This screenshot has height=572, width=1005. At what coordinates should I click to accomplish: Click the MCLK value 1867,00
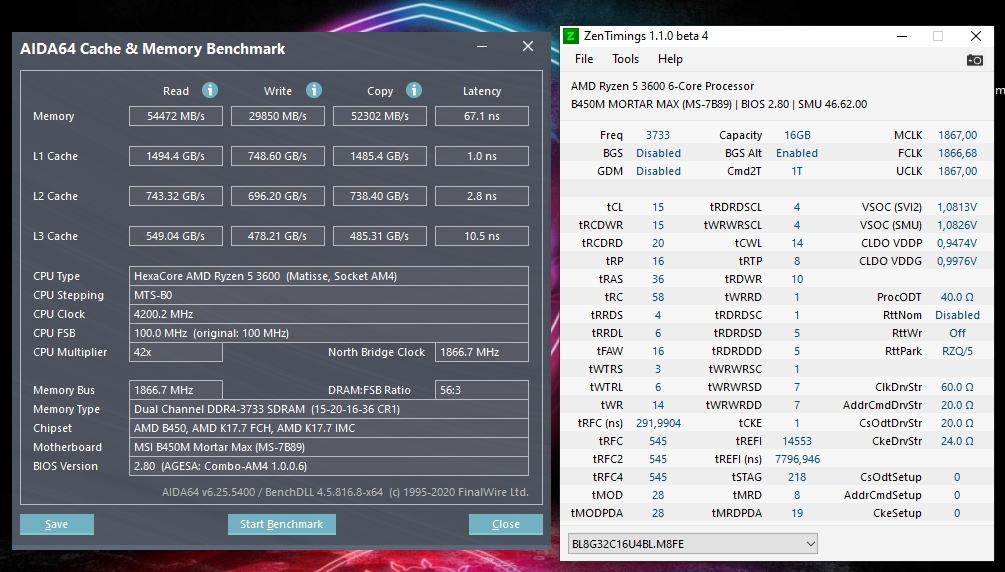pyautogui.click(x=958, y=135)
